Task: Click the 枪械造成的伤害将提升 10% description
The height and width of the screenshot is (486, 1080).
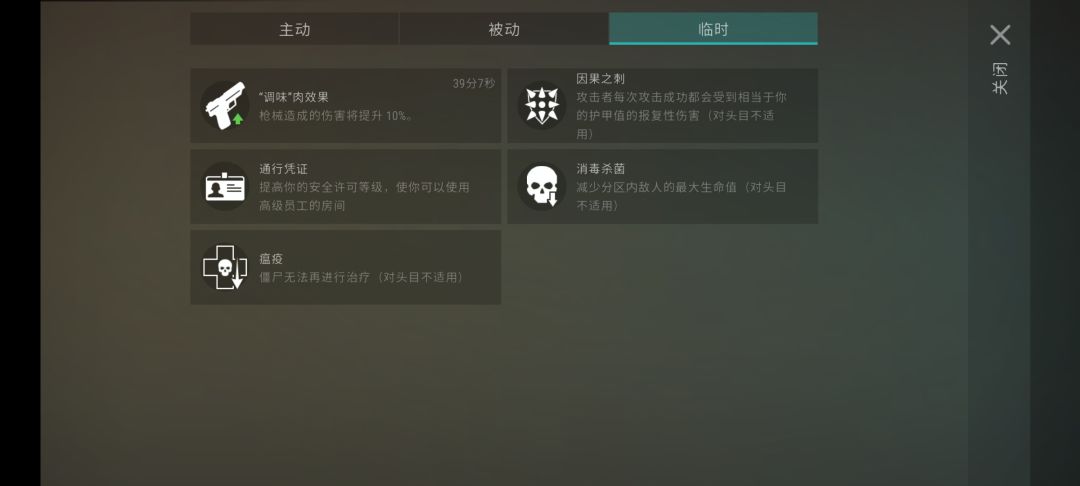Action: 336,116
